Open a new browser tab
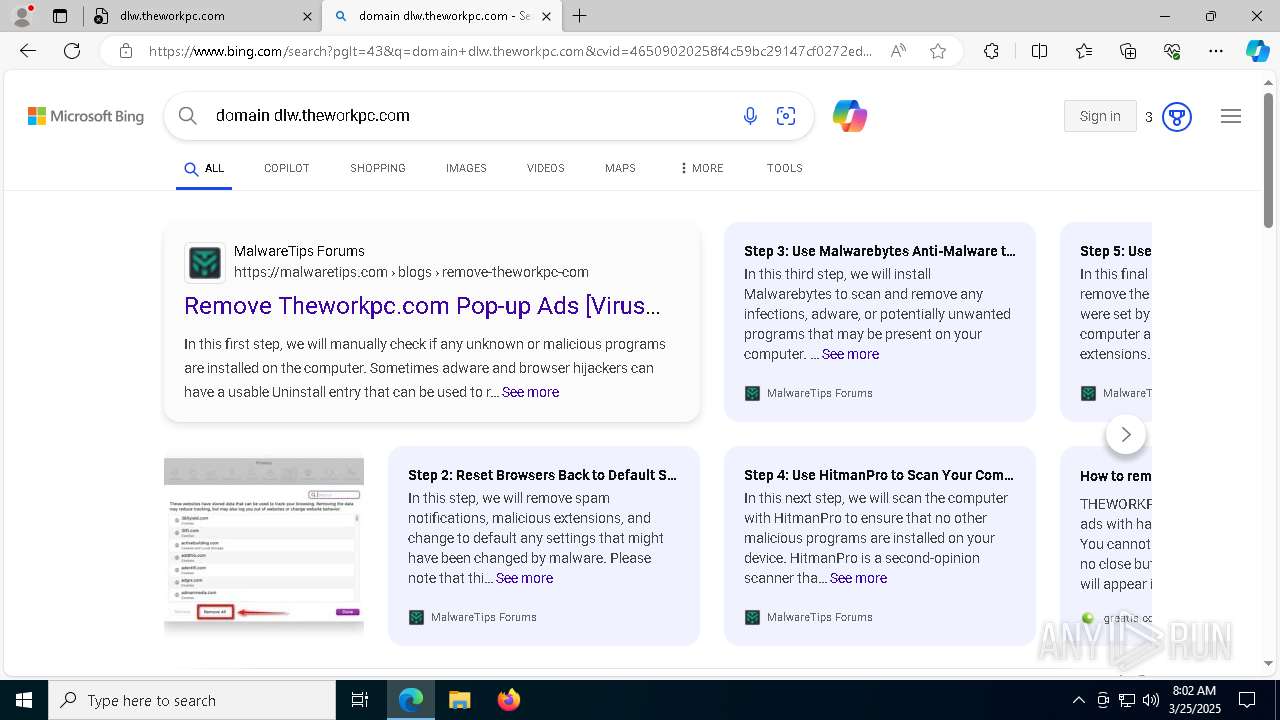 (x=580, y=16)
